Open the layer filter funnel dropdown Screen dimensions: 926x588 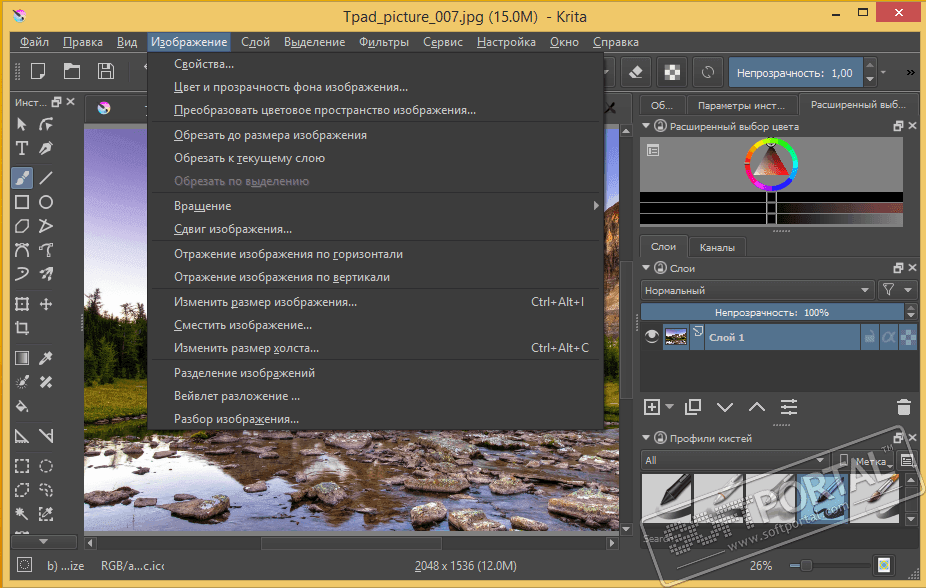coord(897,290)
